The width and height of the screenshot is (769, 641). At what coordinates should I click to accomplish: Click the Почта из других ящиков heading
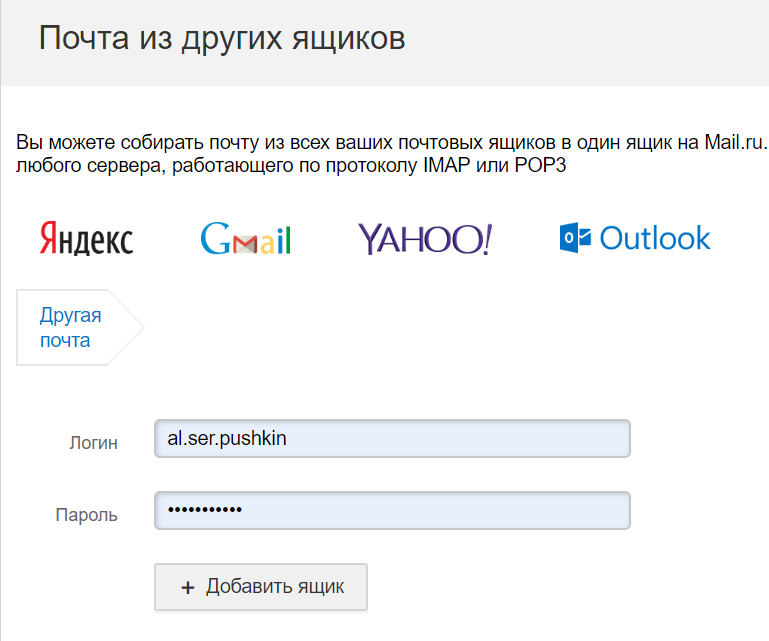(222, 38)
